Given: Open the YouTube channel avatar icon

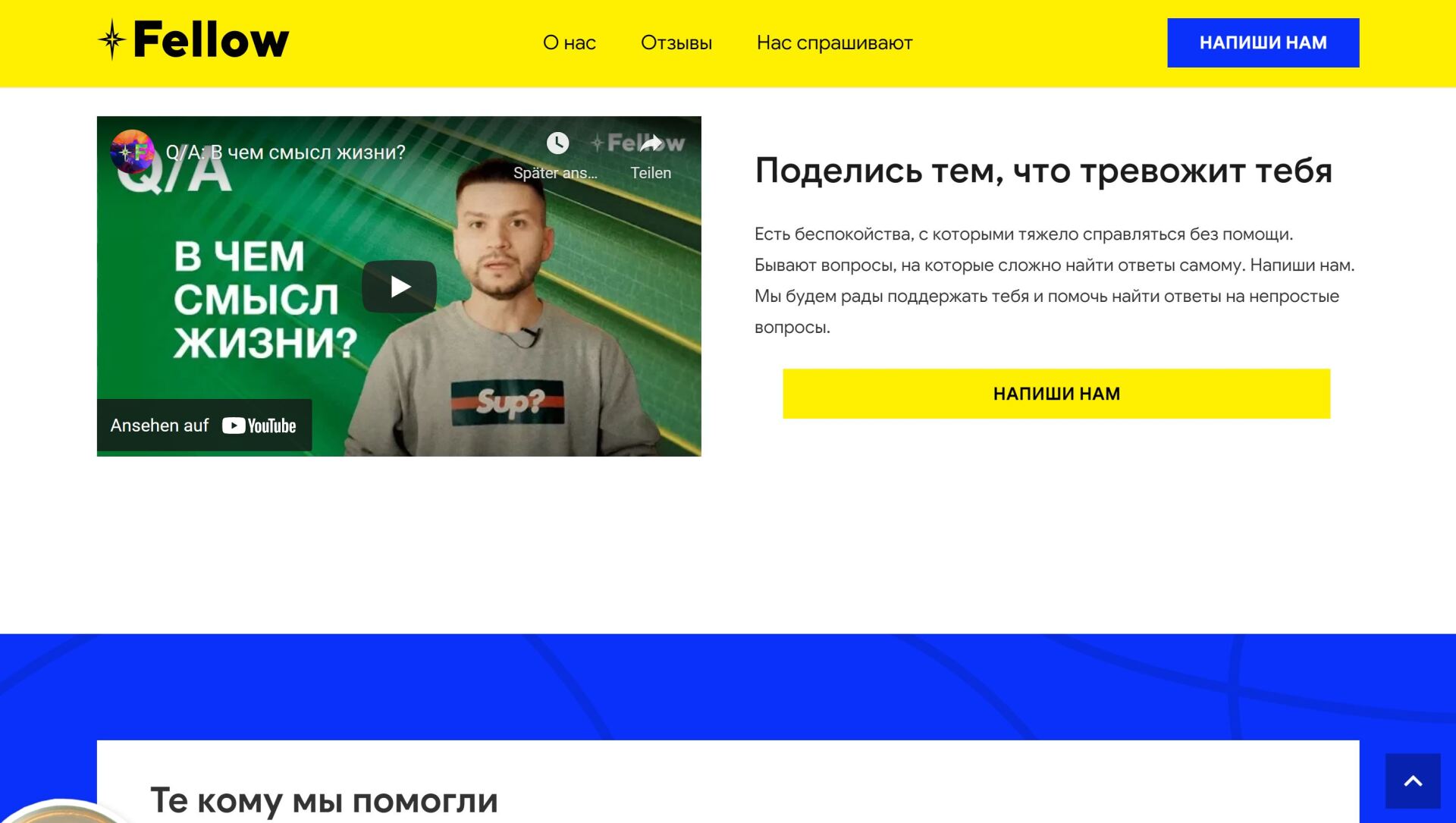Looking at the screenshot, I should [132, 152].
